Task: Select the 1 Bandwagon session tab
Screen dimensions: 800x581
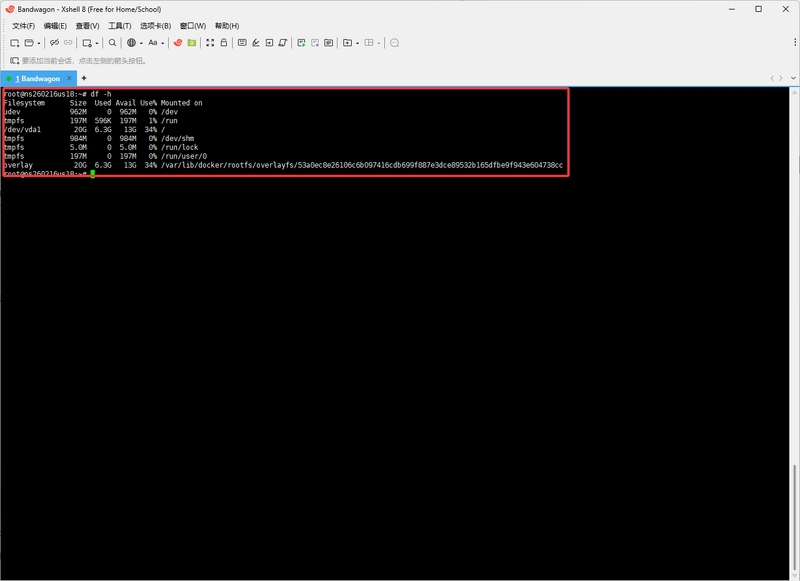Action: tap(38, 78)
